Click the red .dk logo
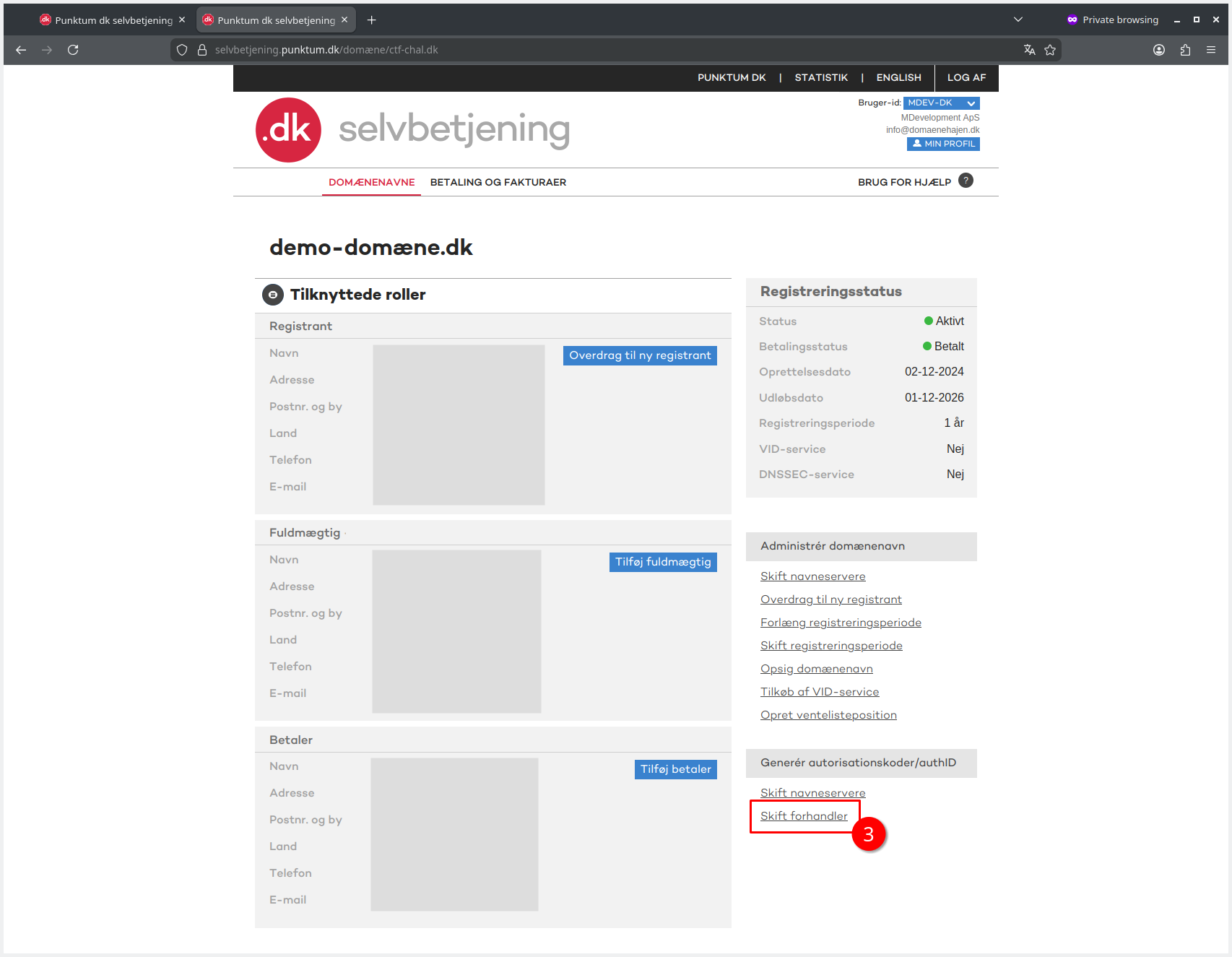Viewport: 1232px width, 957px height. pos(288,130)
